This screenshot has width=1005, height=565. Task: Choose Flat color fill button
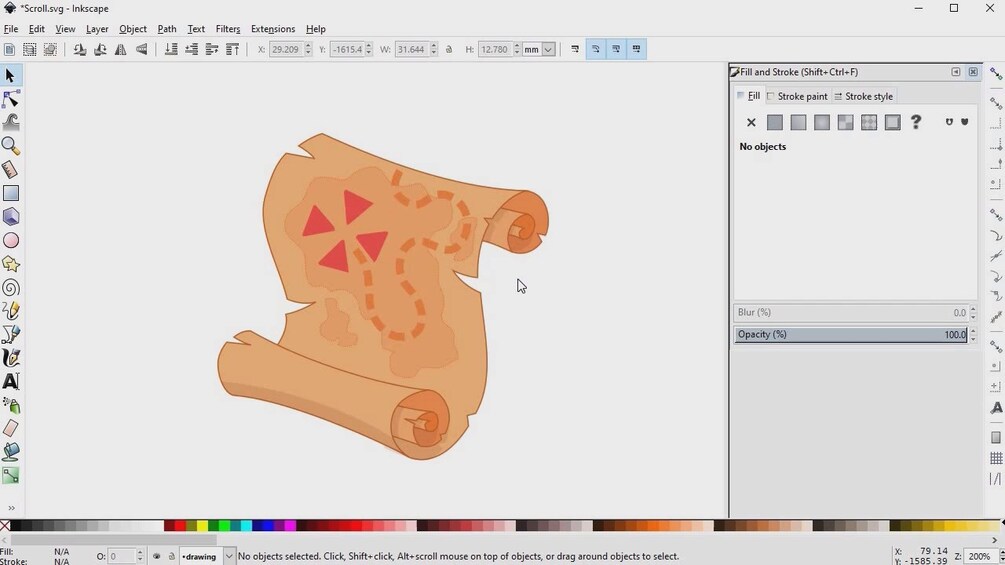775,122
